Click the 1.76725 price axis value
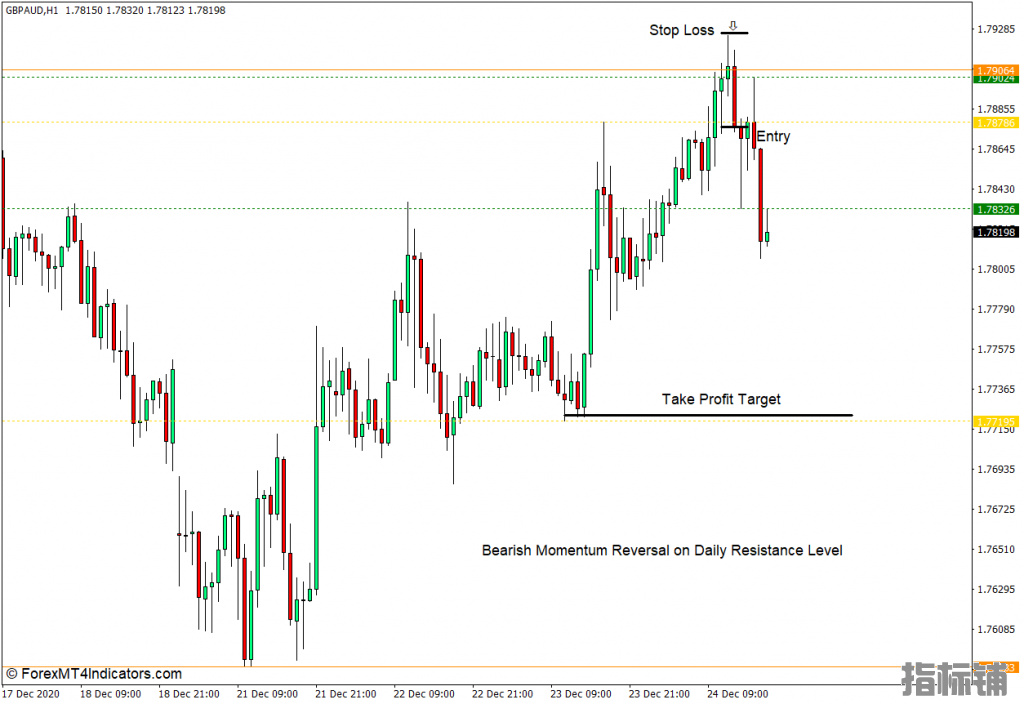Screen dimensions: 1024x704 tap(996, 509)
